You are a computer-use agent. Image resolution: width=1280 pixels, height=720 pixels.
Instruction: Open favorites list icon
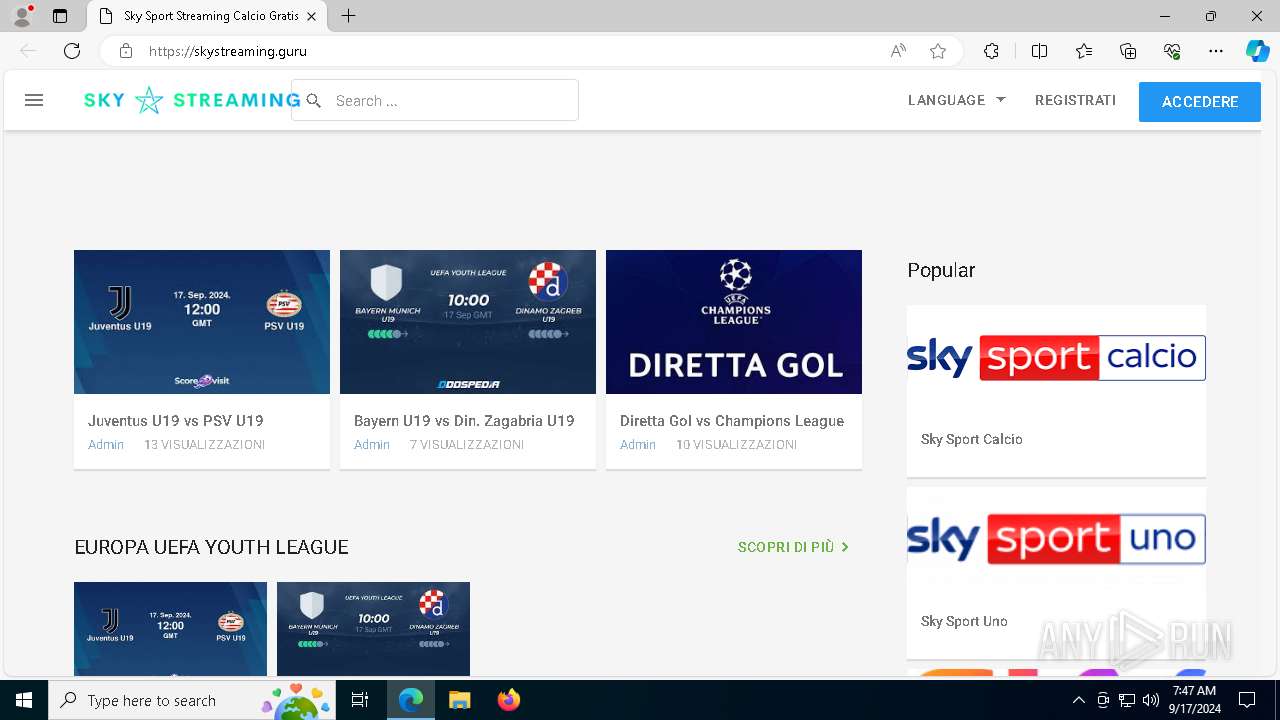point(1084,51)
